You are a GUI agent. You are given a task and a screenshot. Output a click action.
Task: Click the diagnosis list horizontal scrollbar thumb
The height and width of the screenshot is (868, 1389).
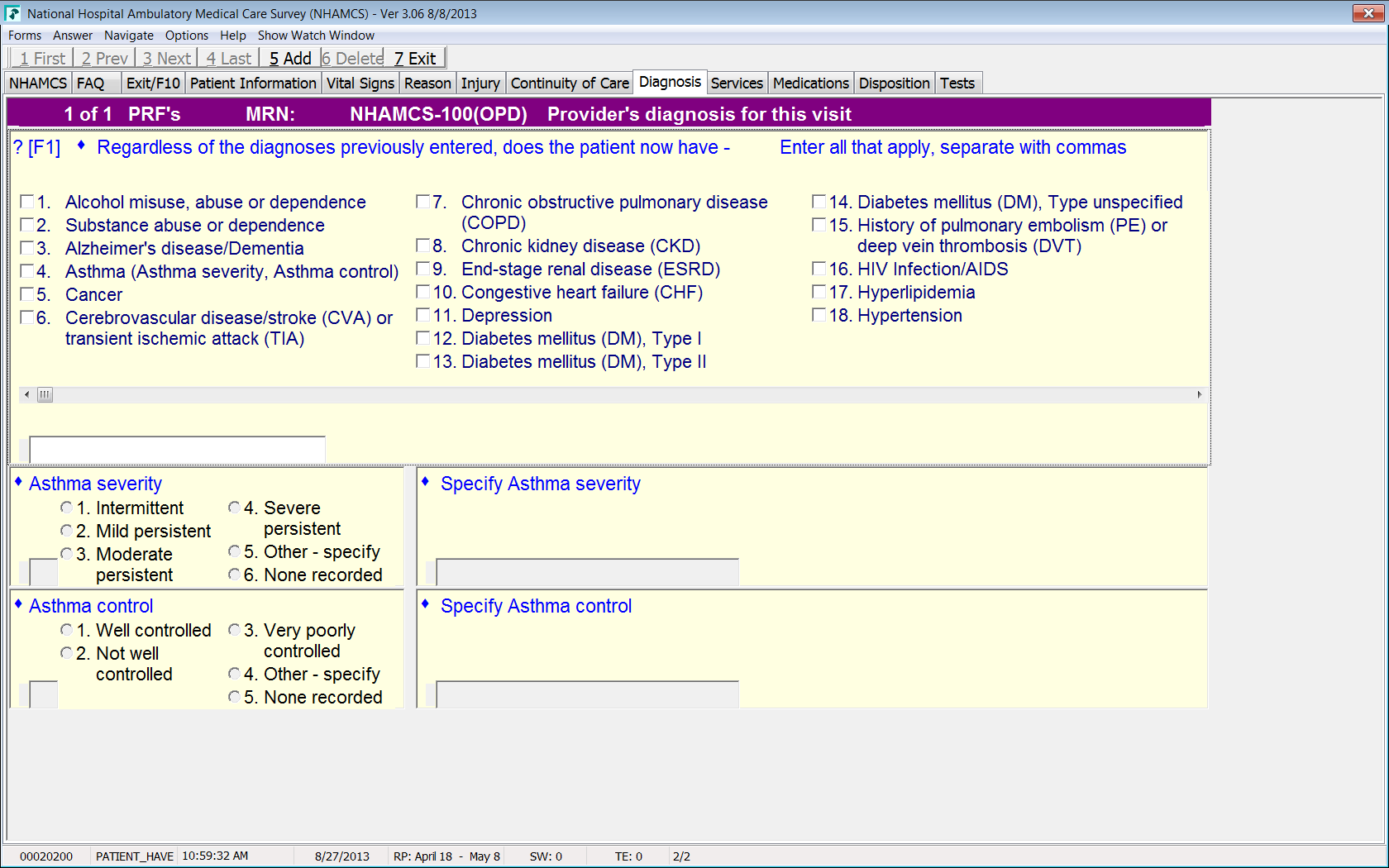point(45,395)
